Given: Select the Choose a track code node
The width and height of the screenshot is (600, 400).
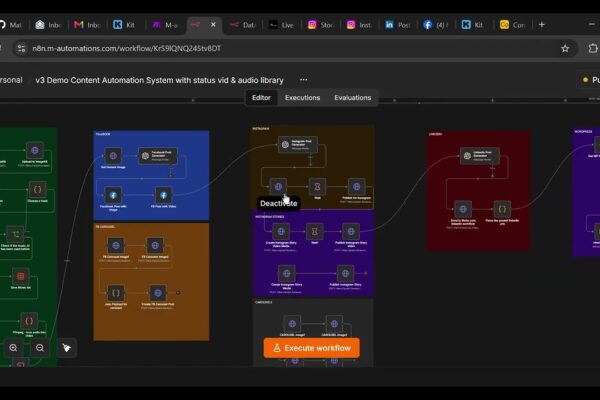Looking at the screenshot, I should [37, 189].
